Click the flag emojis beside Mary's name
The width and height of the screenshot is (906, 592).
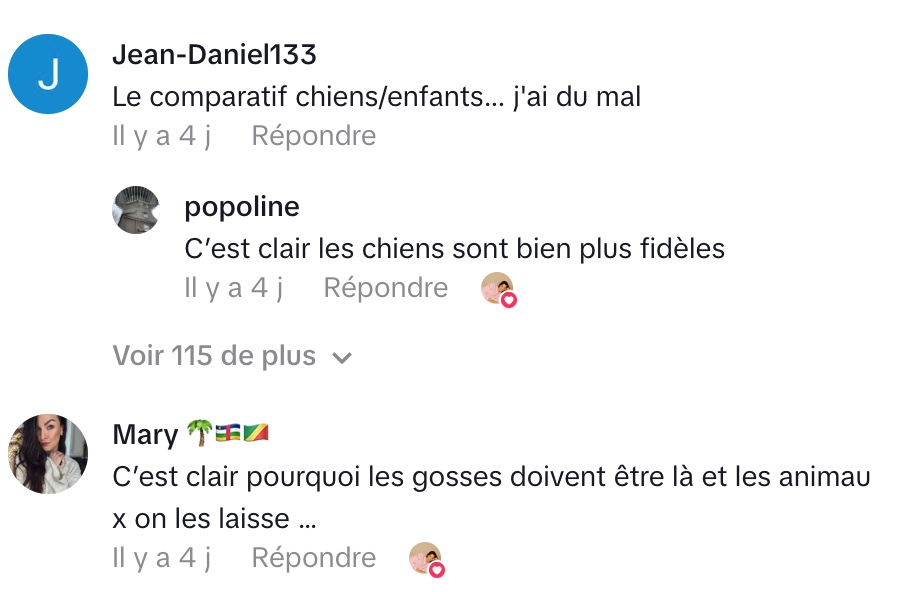243,435
